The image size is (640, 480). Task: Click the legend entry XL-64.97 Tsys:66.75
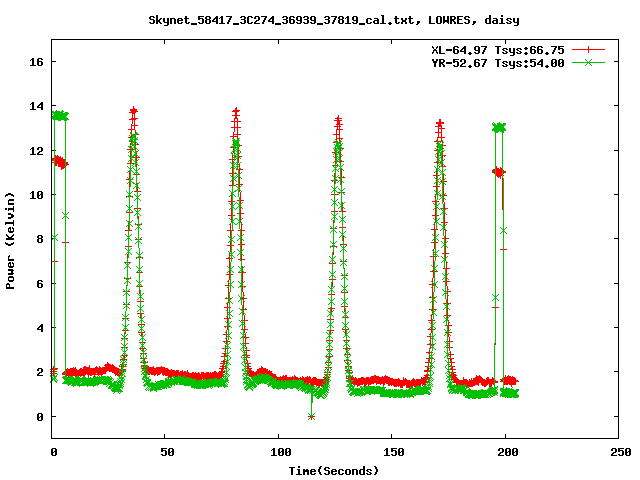[498, 50]
